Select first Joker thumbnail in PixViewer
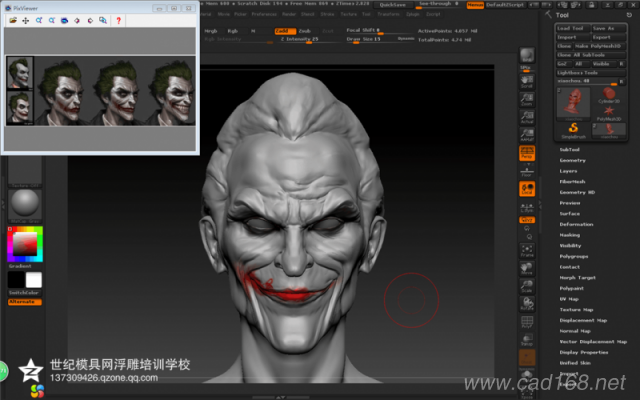Viewport: 640px width, 400px height. [20, 73]
